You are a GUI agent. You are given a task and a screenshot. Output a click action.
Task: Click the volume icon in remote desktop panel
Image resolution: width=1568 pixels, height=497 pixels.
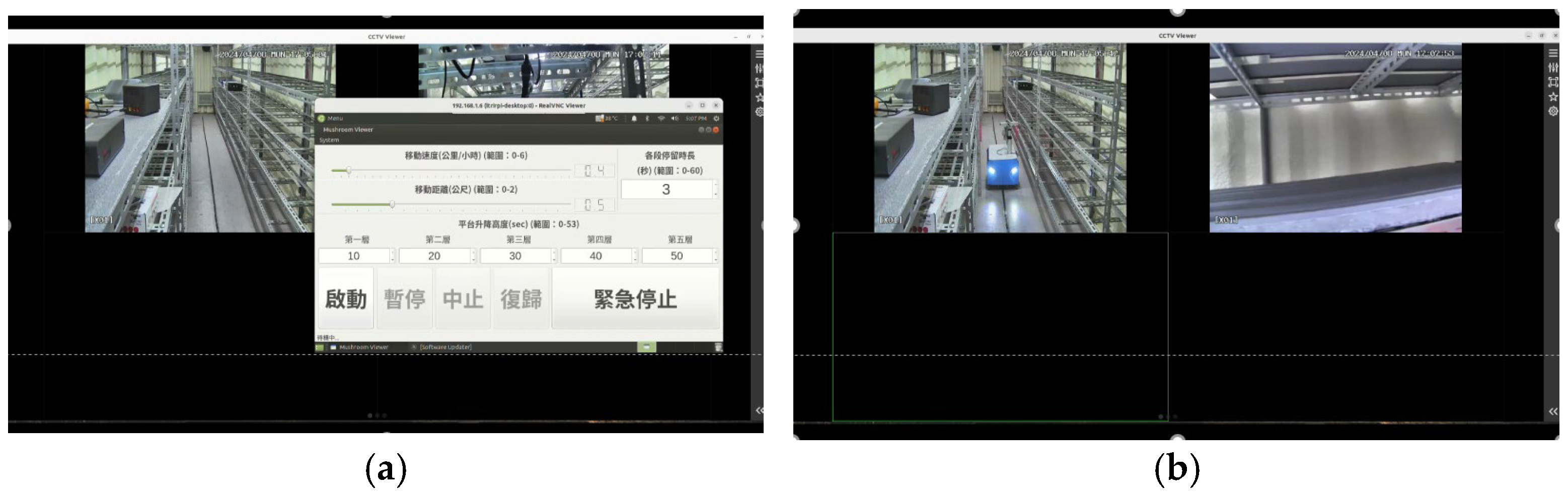675,119
